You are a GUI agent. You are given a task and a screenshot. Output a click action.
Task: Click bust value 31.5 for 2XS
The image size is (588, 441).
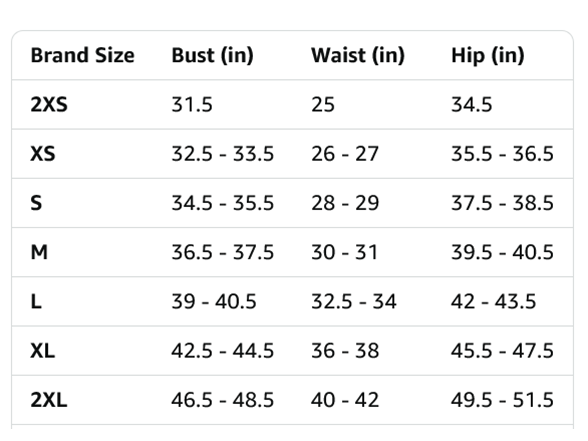(x=192, y=104)
